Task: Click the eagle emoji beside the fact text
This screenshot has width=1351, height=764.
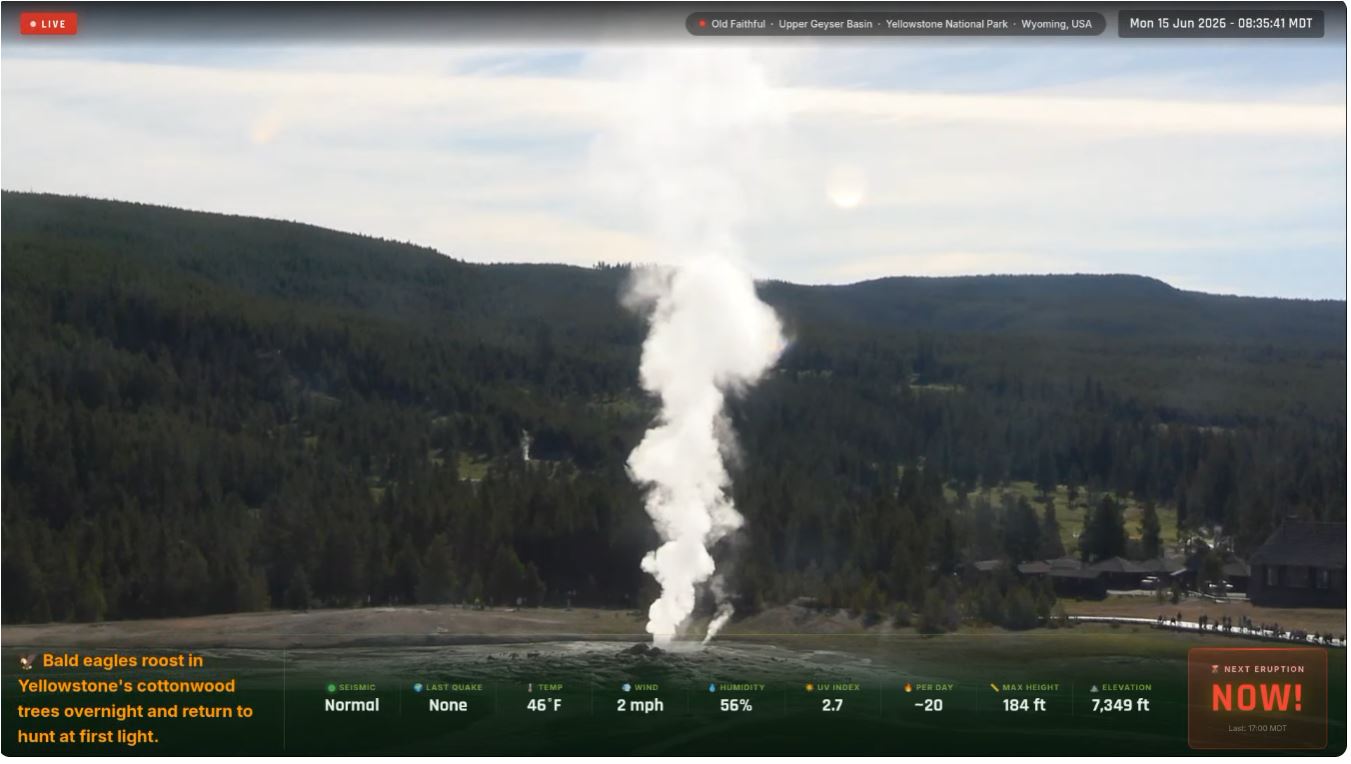Action: (27, 661)
